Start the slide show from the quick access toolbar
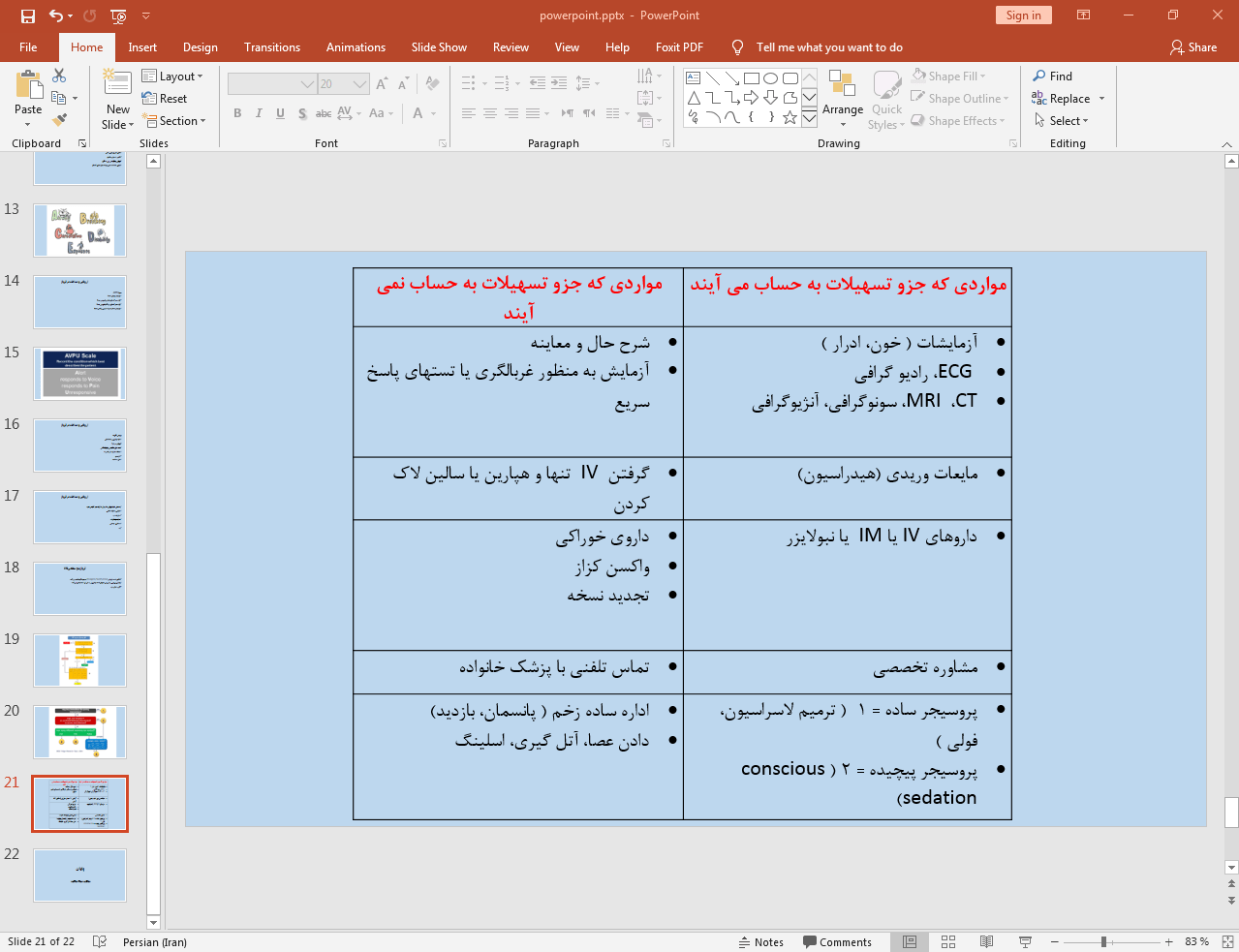Image resolution: width=1239 pixels, height=952 pixels. coord(118,15)
